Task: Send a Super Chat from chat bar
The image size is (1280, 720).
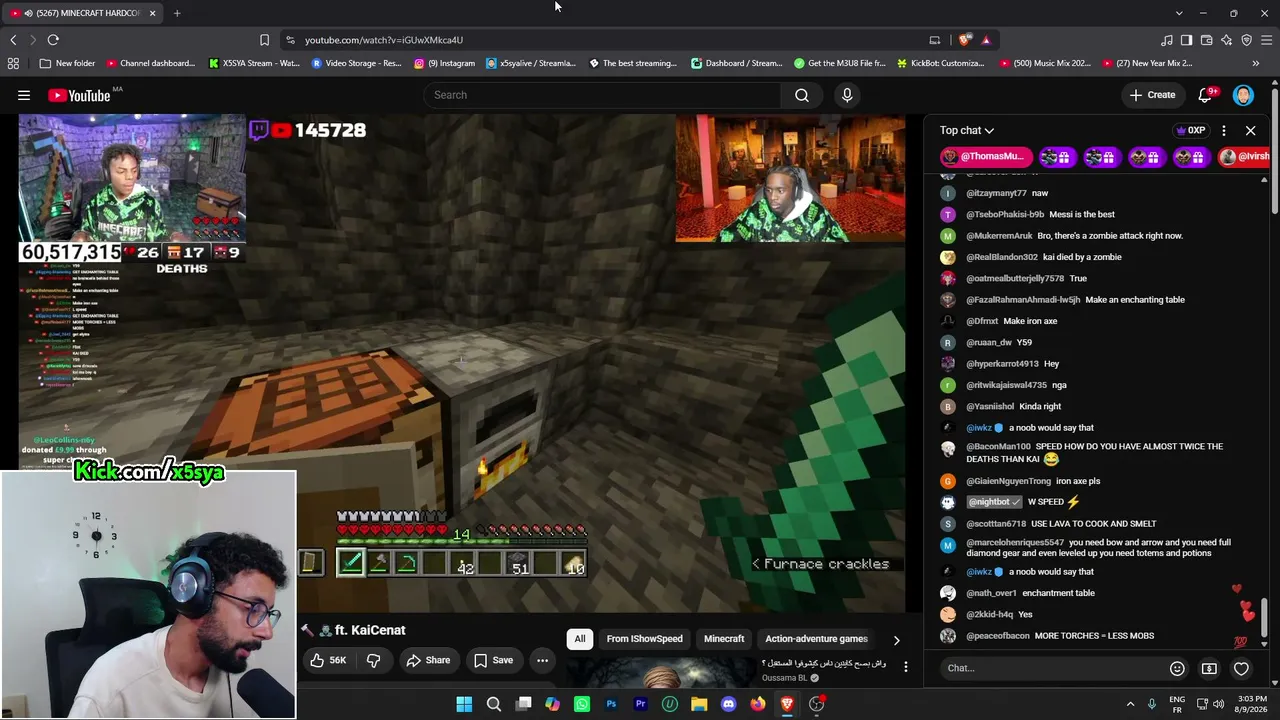Action: point(1209,668)
